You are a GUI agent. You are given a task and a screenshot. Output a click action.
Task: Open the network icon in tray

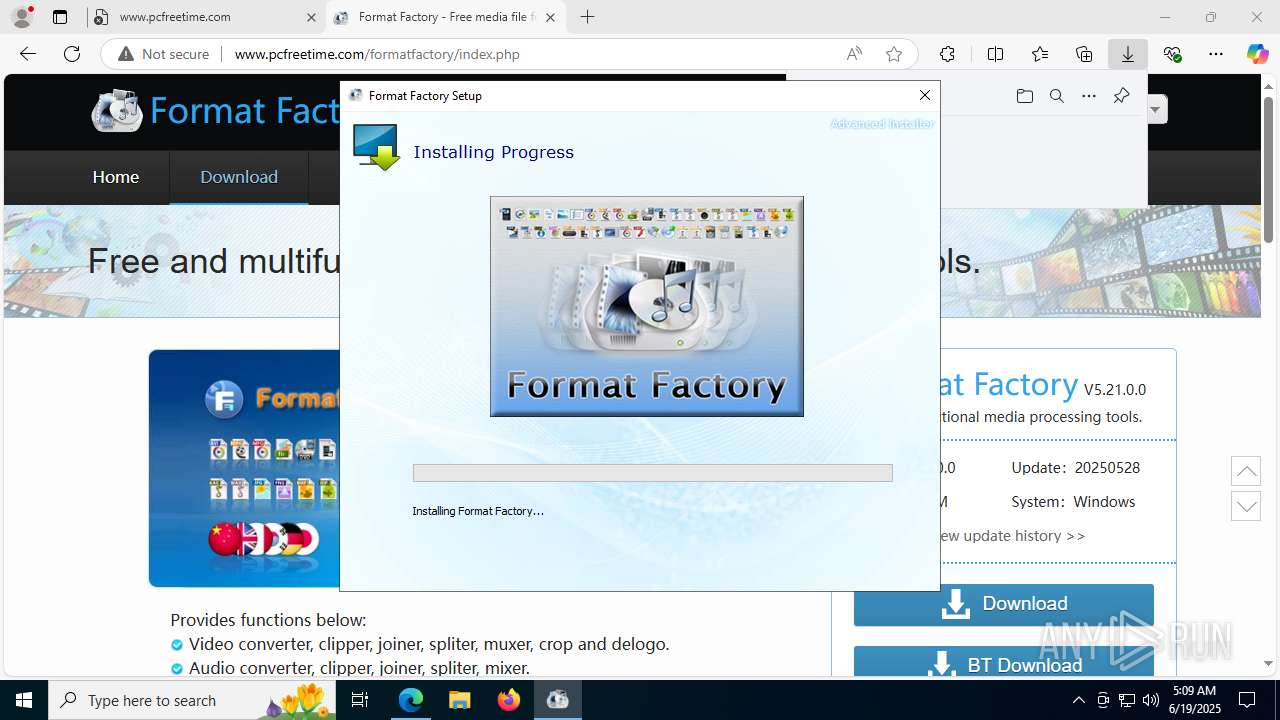pyautogui.click(x=1127, y=700)
